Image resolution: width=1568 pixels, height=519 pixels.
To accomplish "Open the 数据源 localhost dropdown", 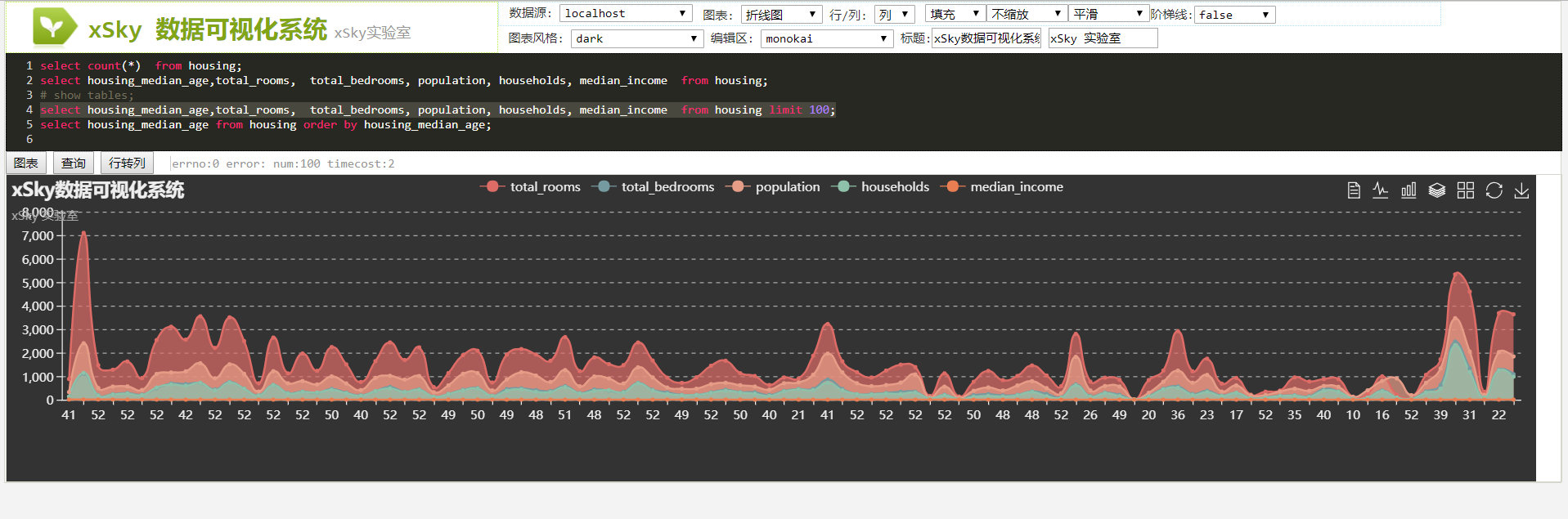I will tap(626, 14).
